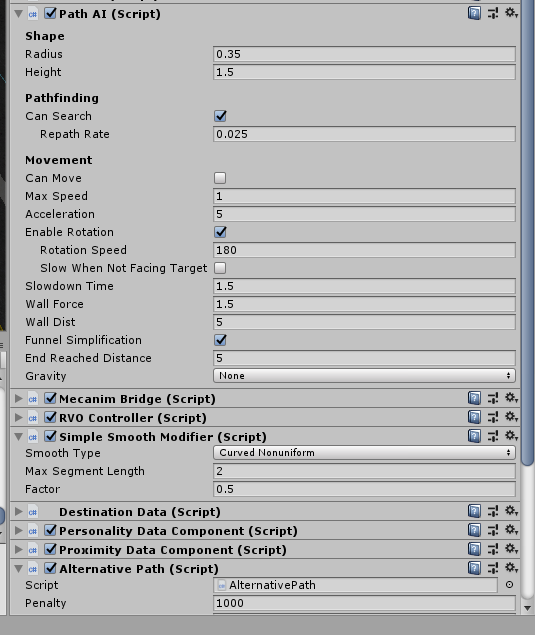Open gear settings menu for Path AI
The height and width of the screenshot is (635, 535).
(511, 13)
